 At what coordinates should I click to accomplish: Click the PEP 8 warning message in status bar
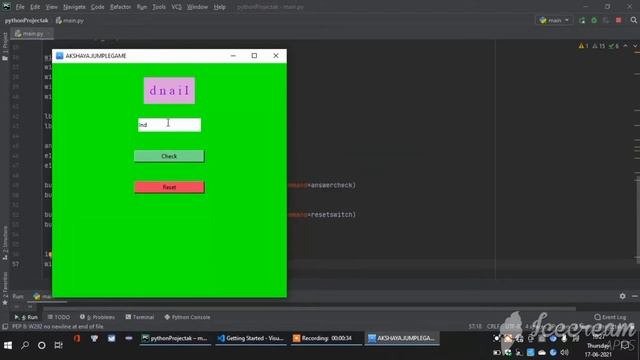coord(58,327)
